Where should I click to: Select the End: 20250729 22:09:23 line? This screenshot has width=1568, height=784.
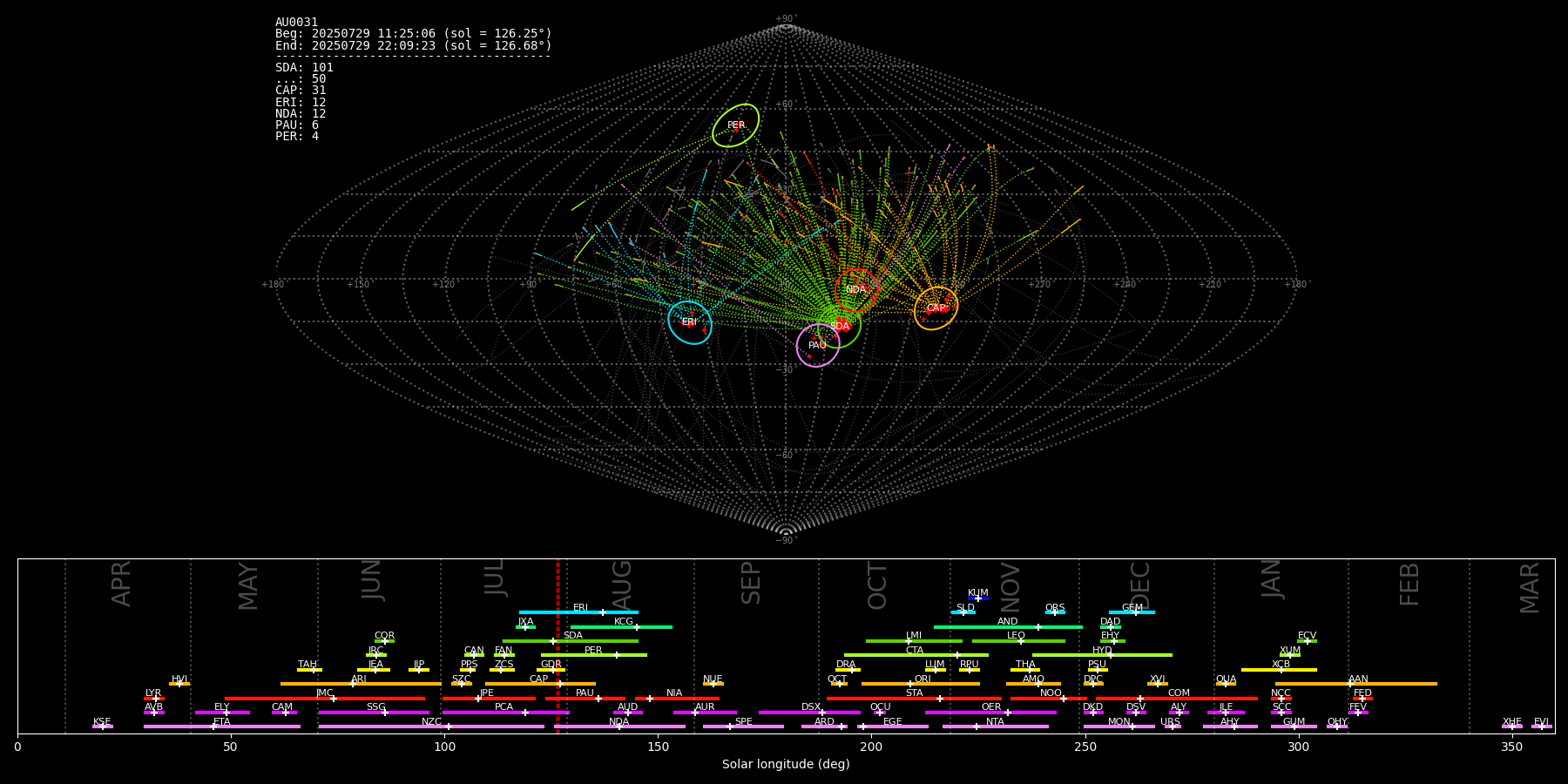pyautogui.click(x=414, y=45)
